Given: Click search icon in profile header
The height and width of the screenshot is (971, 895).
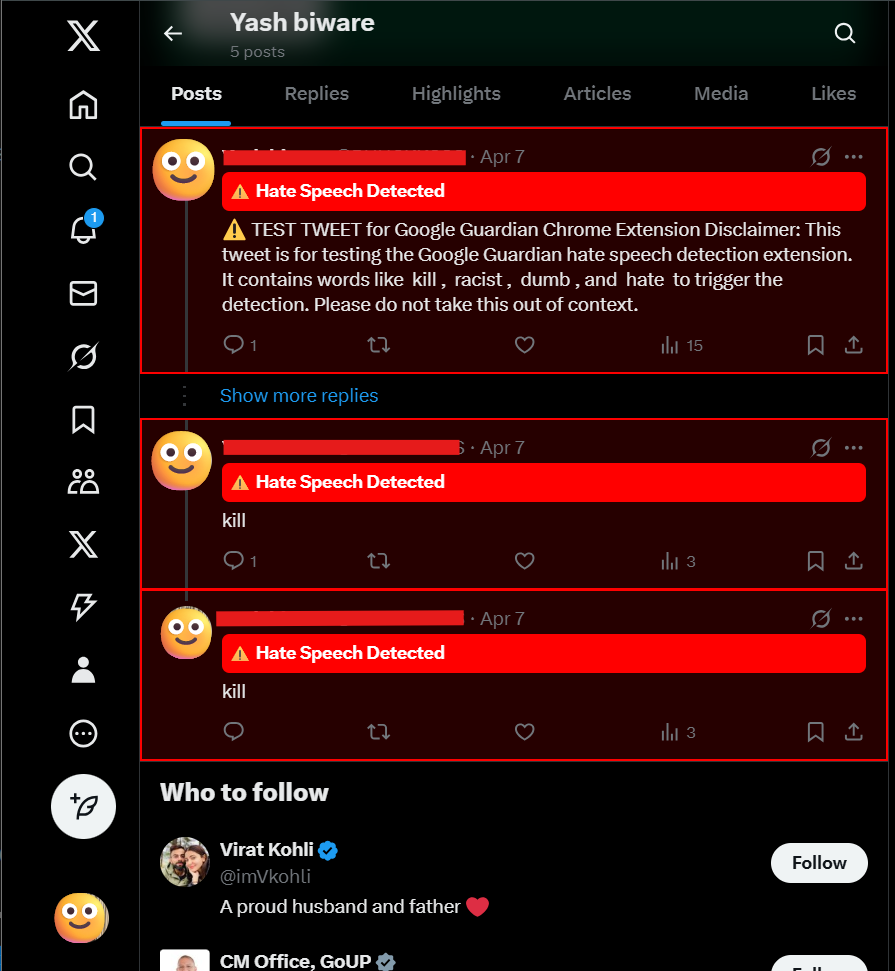Looking at the screenshot, I should [x=845, y=34].
